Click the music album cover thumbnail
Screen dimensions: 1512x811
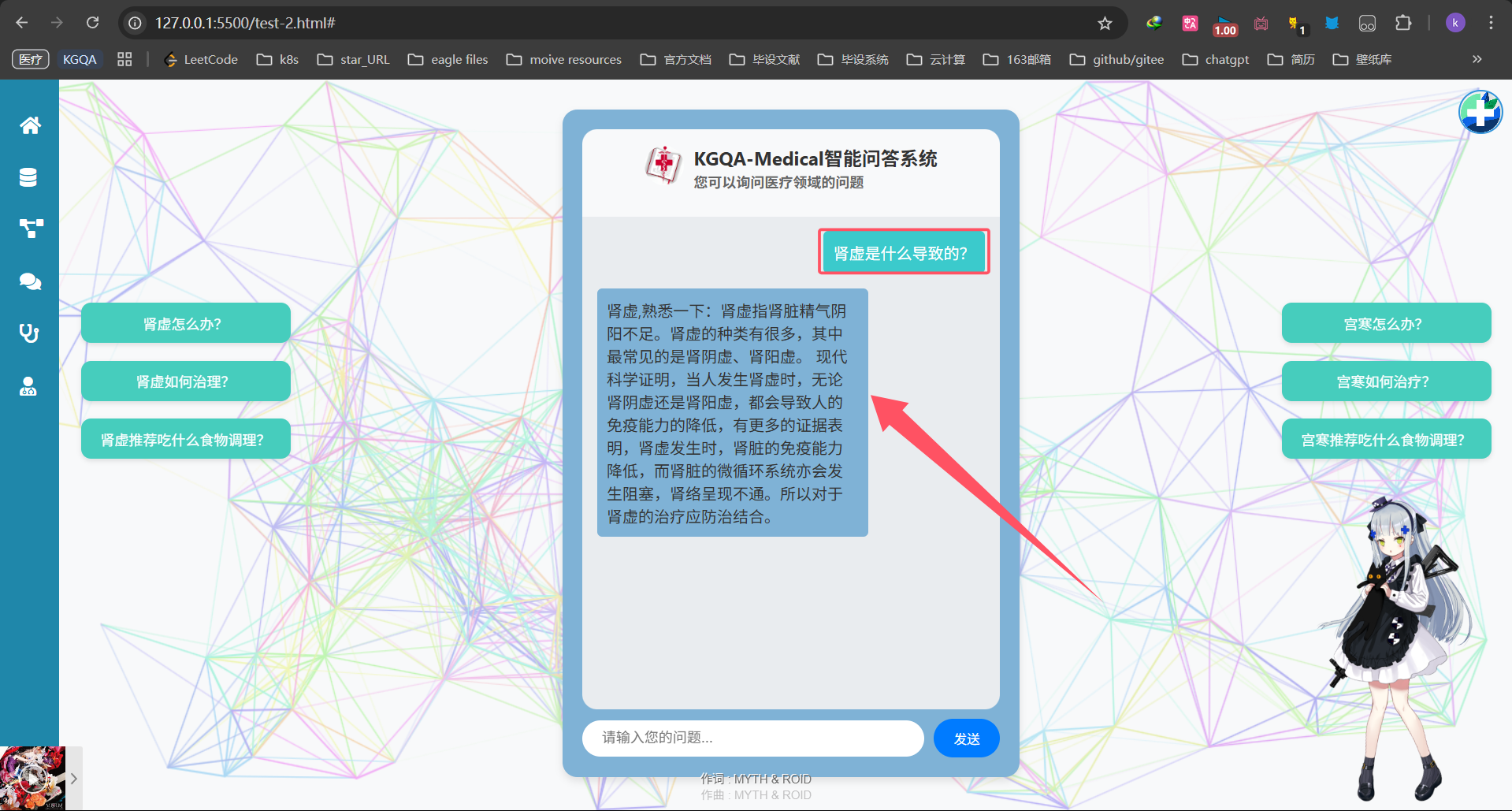[x=32, y=779]
